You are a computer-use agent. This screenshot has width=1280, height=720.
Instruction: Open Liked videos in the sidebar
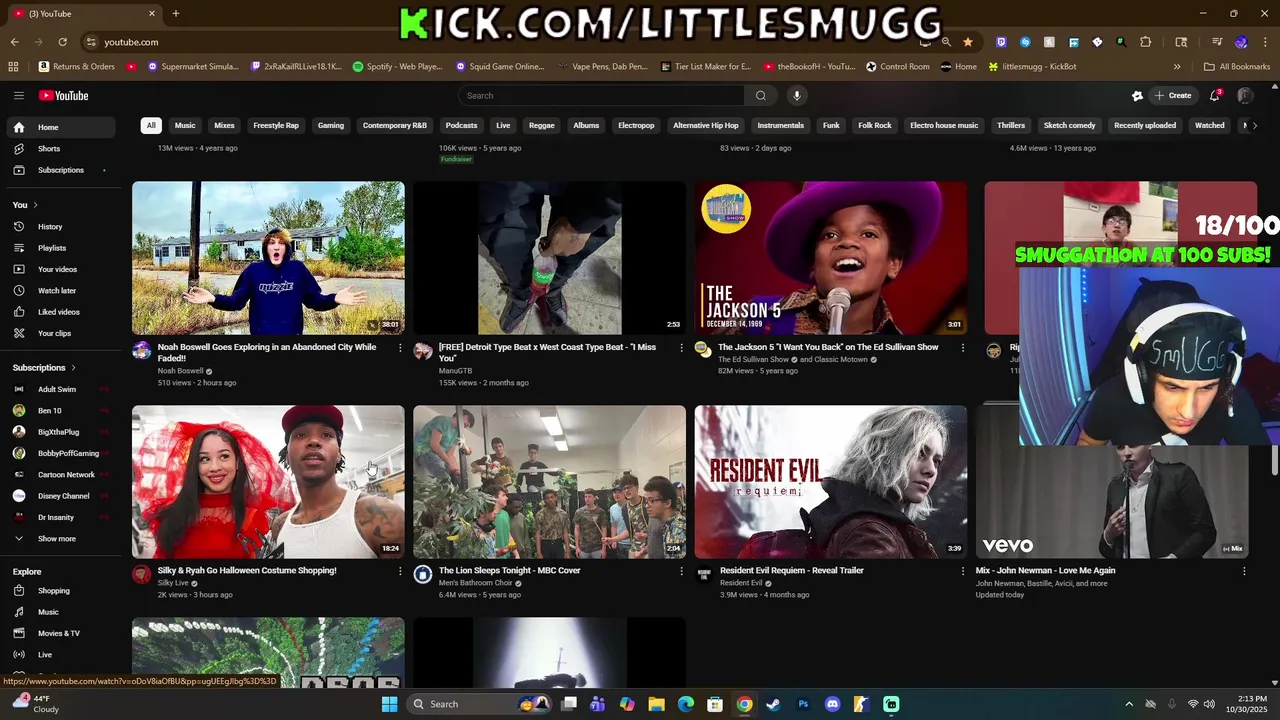58,312
